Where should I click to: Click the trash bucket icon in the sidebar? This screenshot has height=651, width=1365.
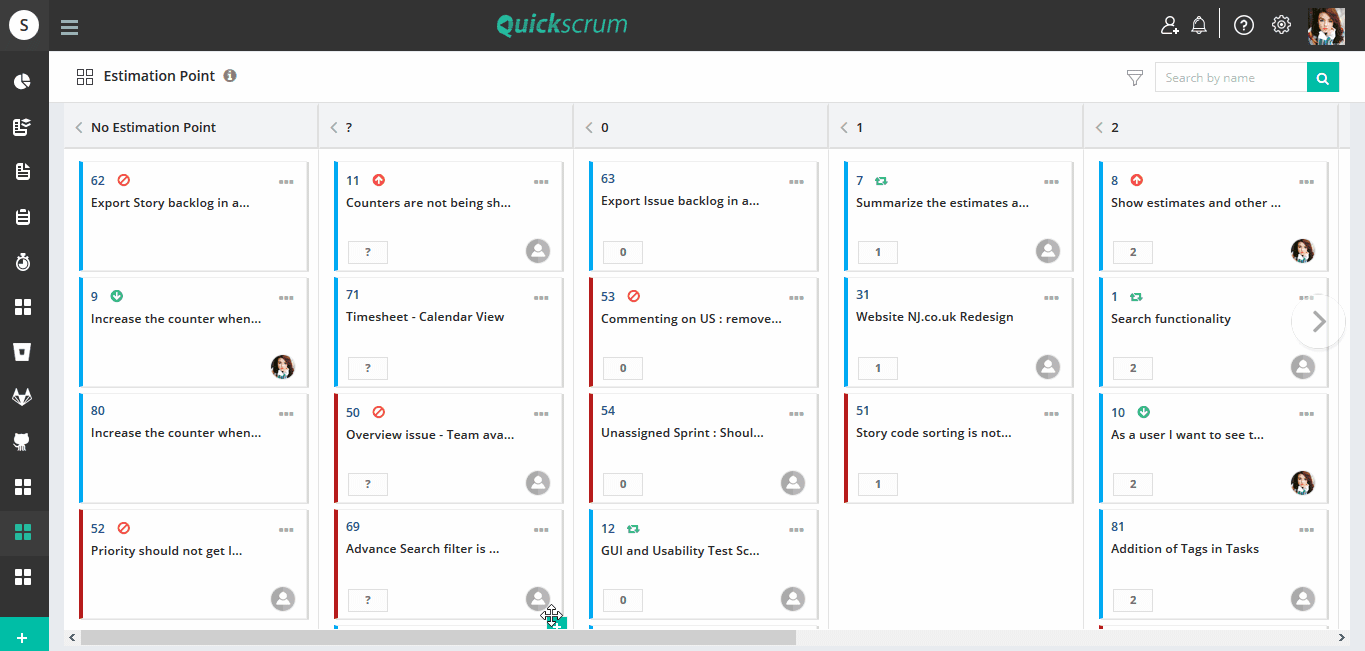(24, 350)
